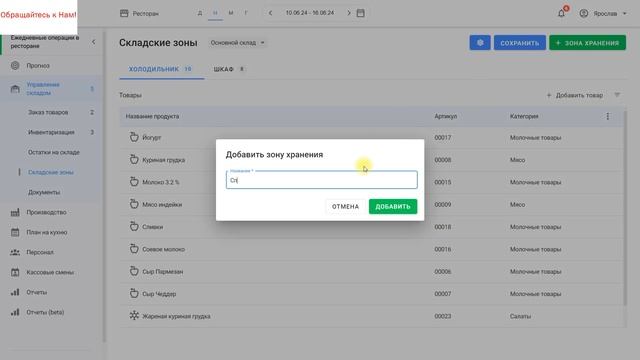The width and height of the screenshot is (640, 360).
Task: Click the Сливки product icon
Action: click(x=134, y=227)
